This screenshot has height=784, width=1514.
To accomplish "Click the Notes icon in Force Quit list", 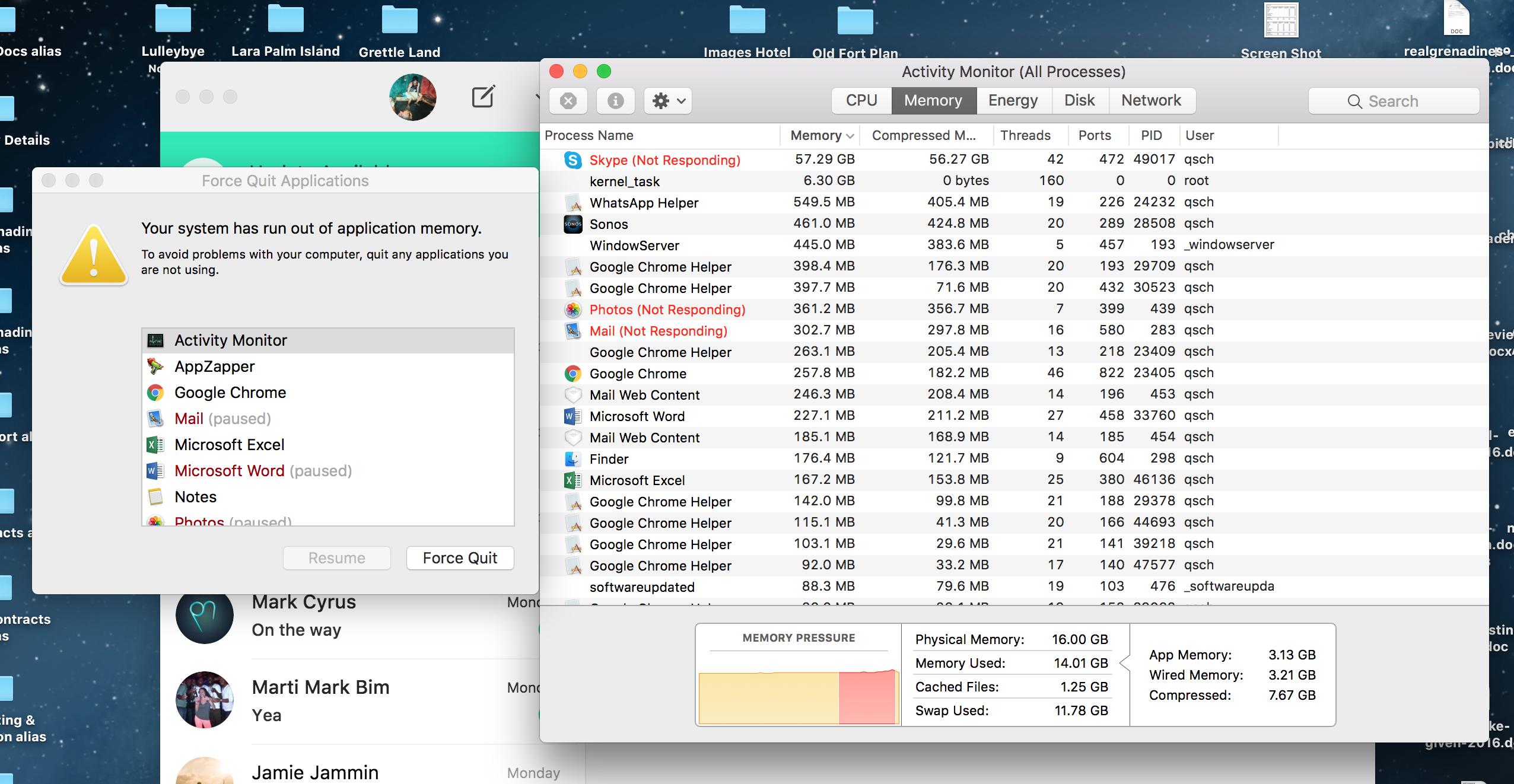I will click(155, 497).
